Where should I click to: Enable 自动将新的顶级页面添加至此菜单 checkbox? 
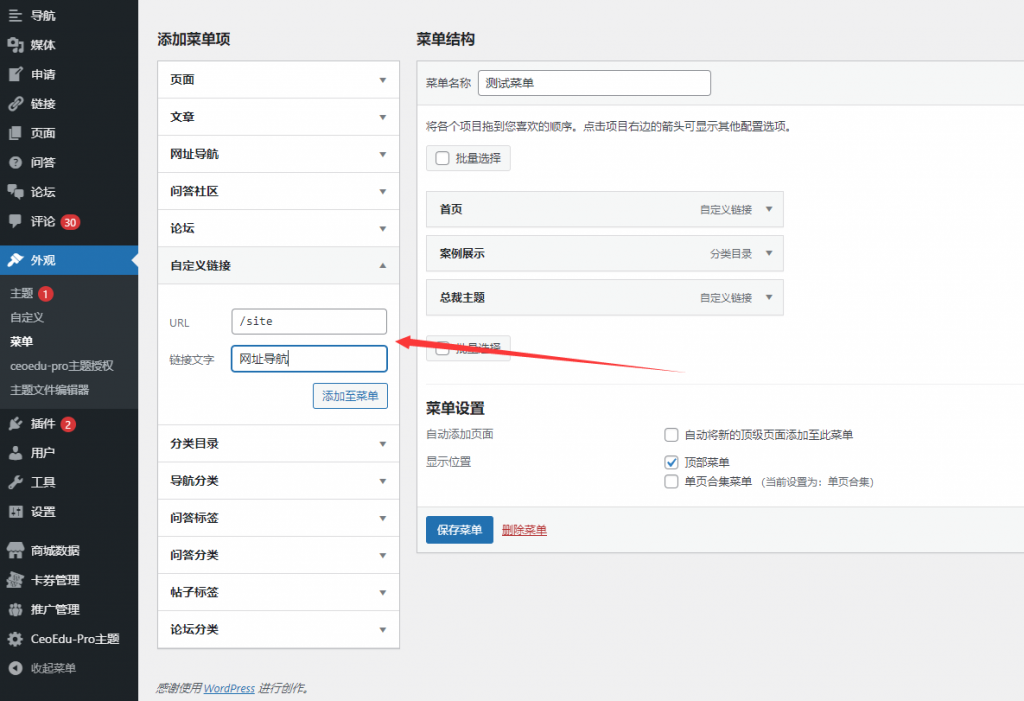[672, 435]
